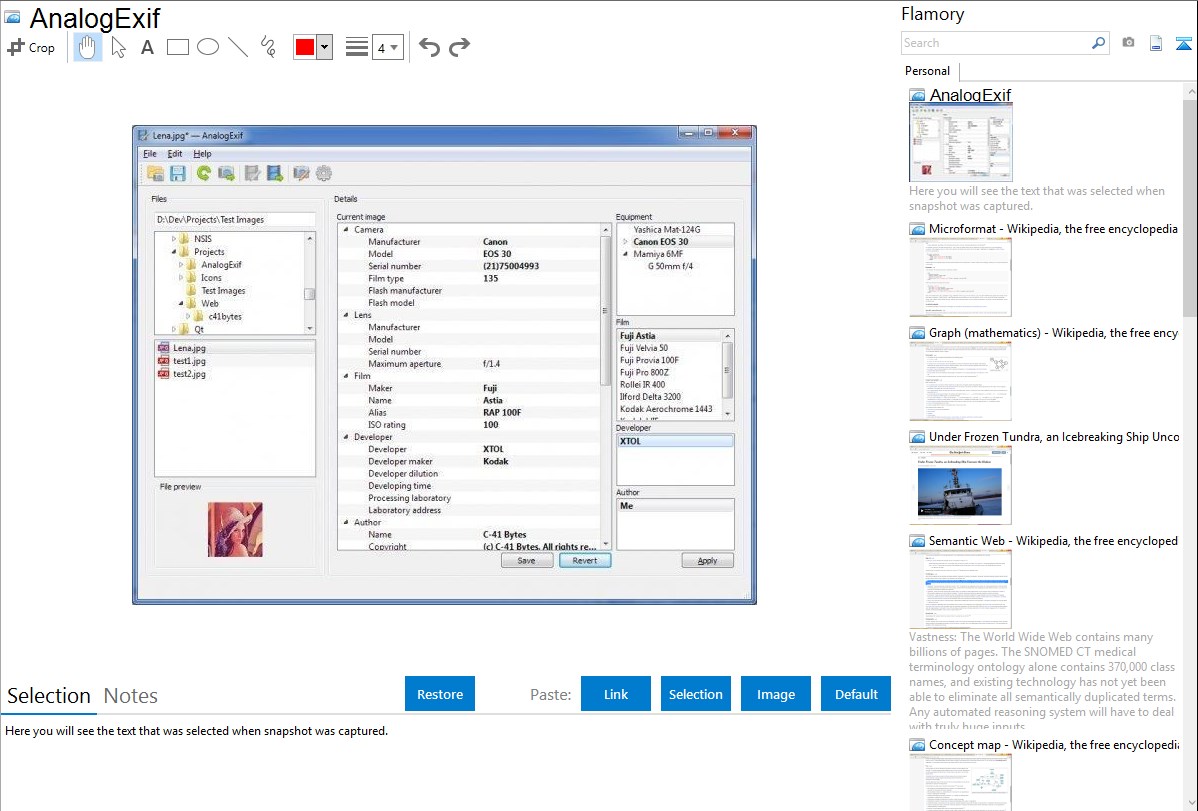1198x811 pixels.
Task: Activate the hand pan tool
Action: tap(88, 47)
